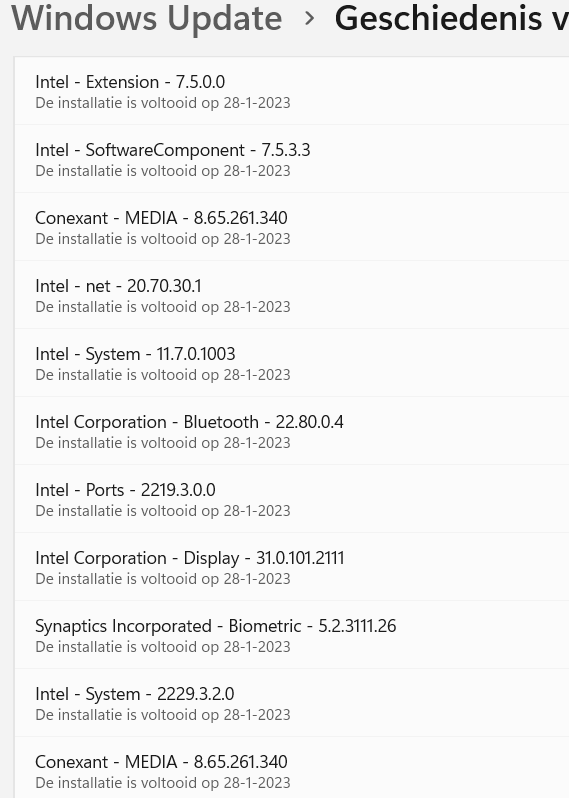
Task: Click install date under Intel Ports 2219.3.0.0
Action: [163, 511]
